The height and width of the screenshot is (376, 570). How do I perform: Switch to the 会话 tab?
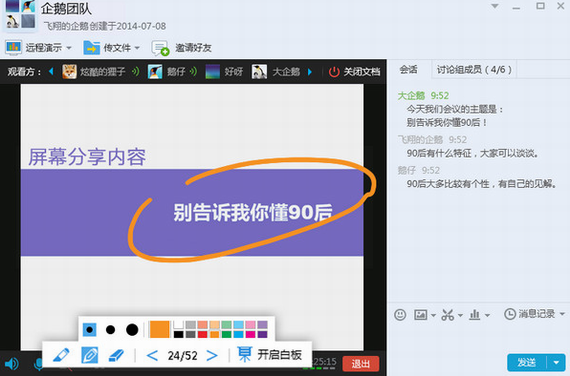click(409, 69)
